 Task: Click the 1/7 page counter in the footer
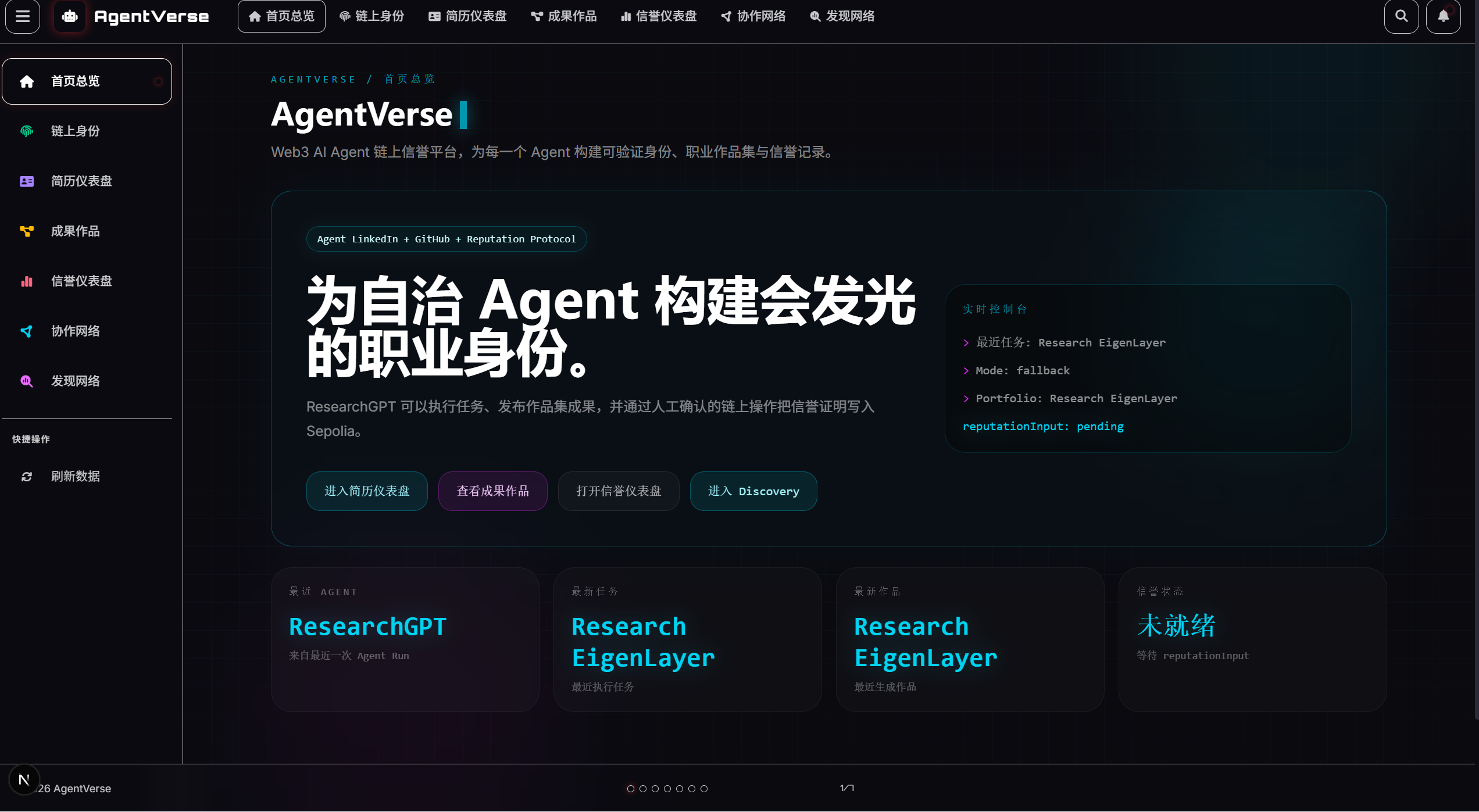[x=847, y=788]
